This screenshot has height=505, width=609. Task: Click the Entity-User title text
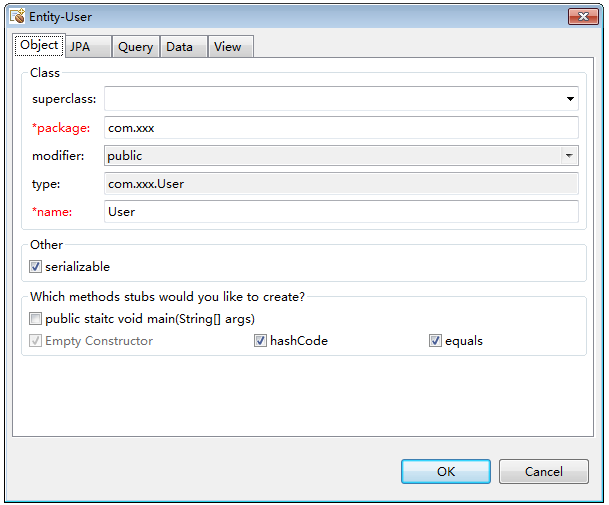click(x=61, y=17)
